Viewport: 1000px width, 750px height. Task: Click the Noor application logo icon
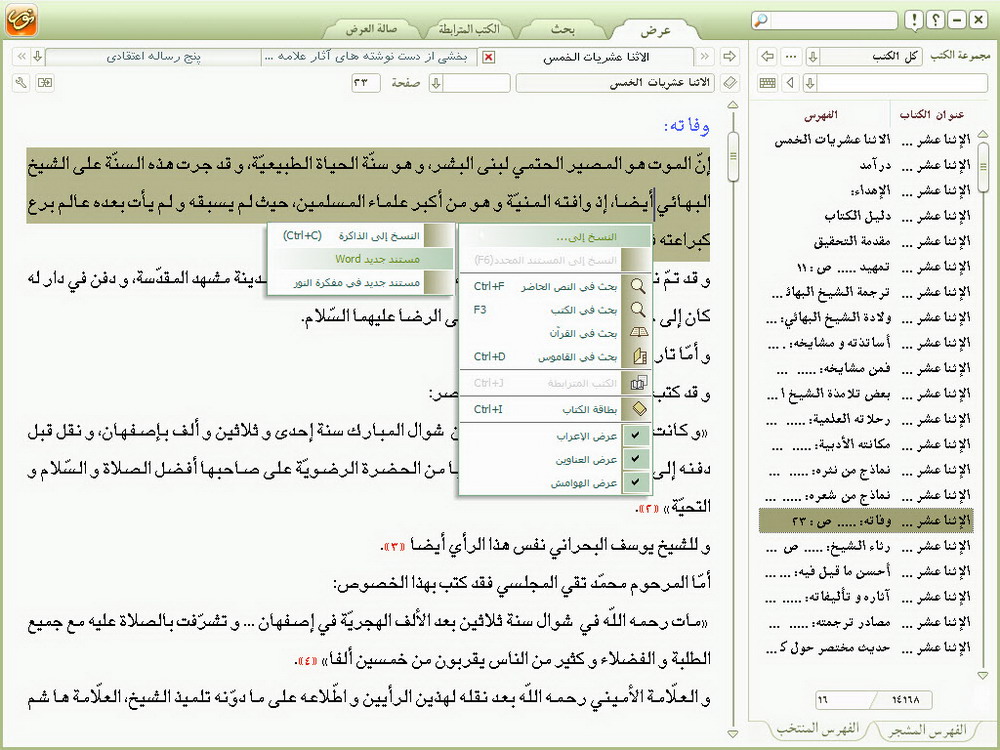tap(21, 20)
